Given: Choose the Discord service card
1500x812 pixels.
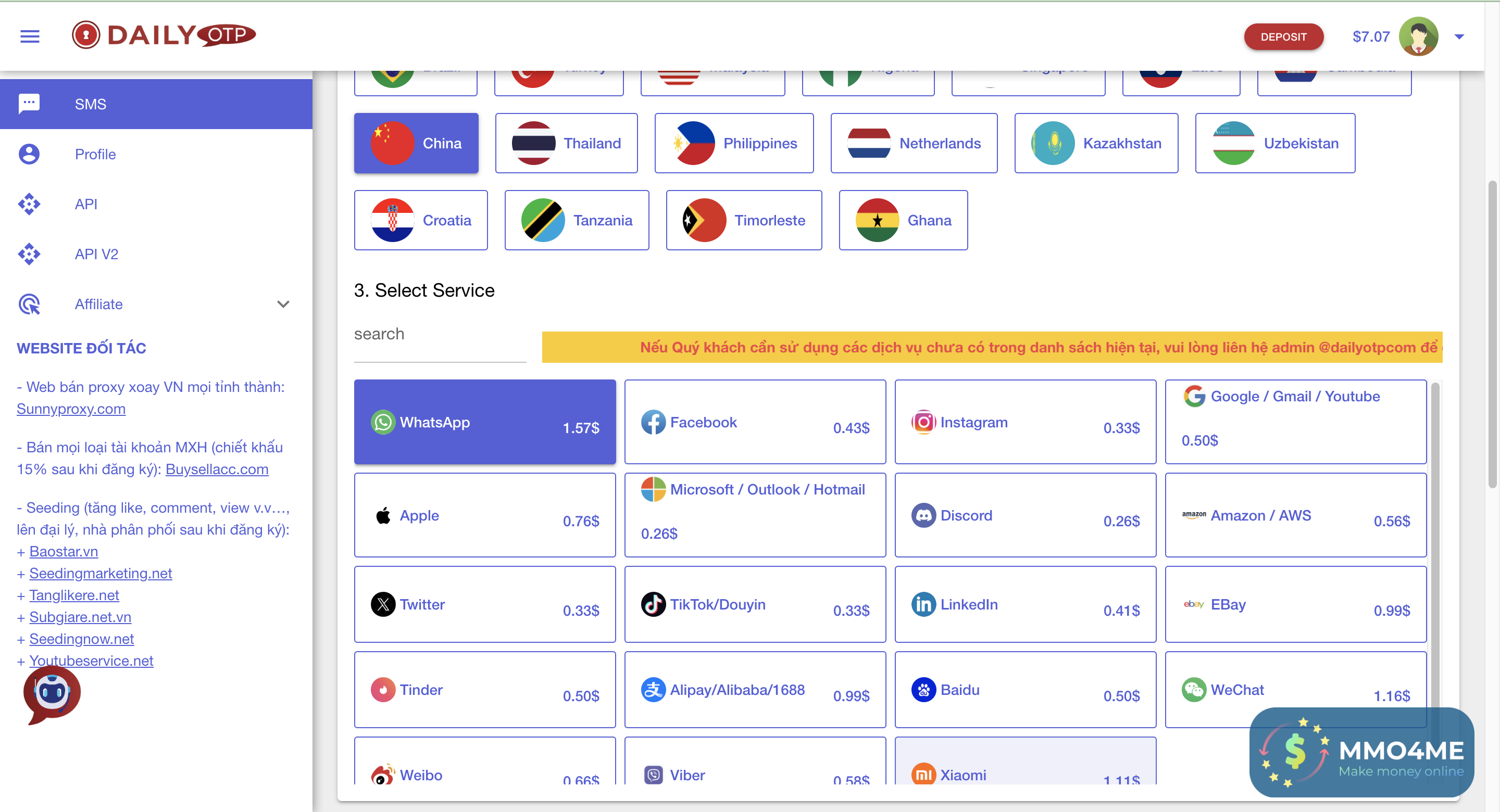Looking at the screenshot, I should click(1025, 515).
